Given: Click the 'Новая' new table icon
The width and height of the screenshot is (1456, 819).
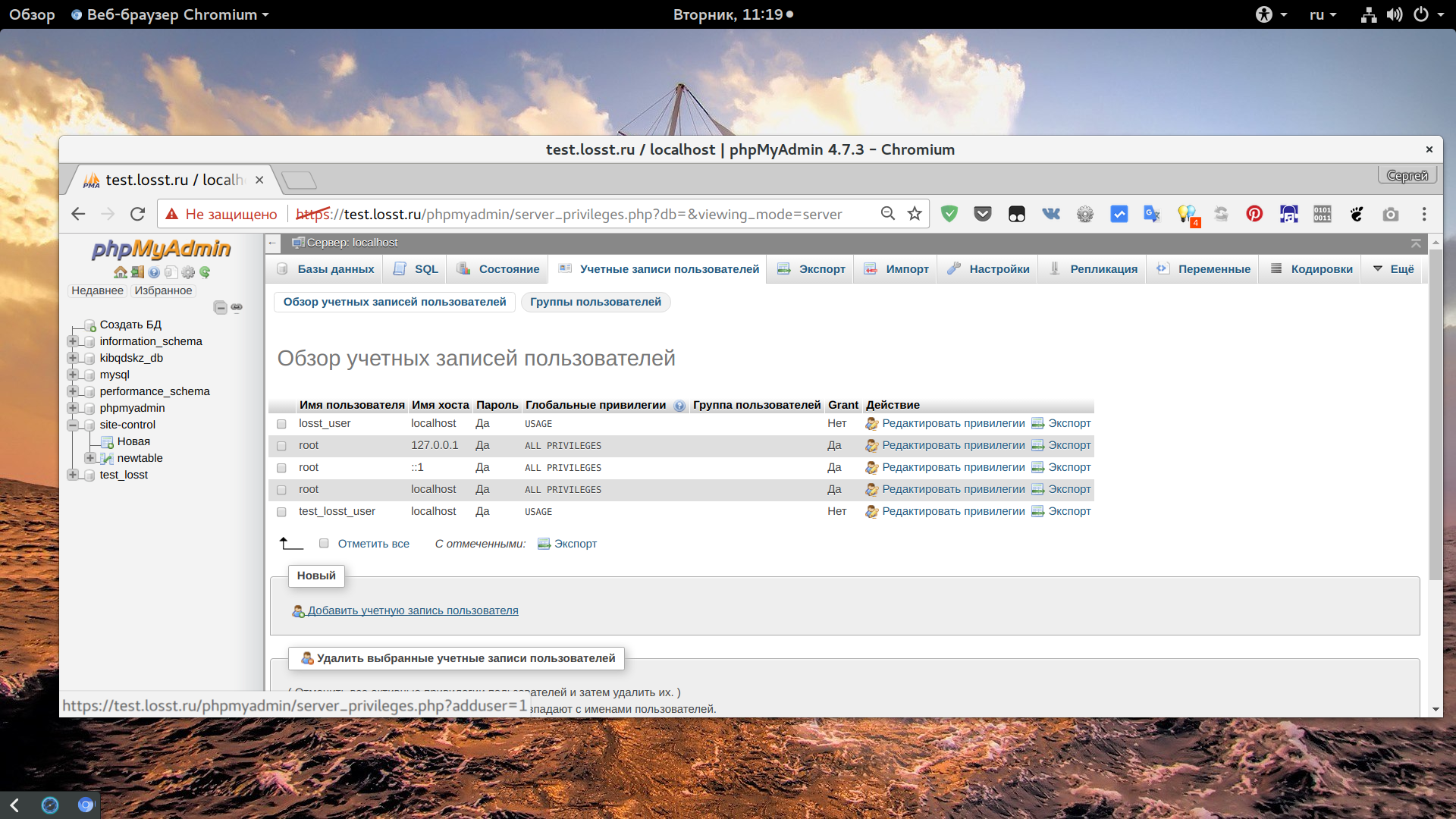Looking at the screenshot, I should tap(107, 442).
